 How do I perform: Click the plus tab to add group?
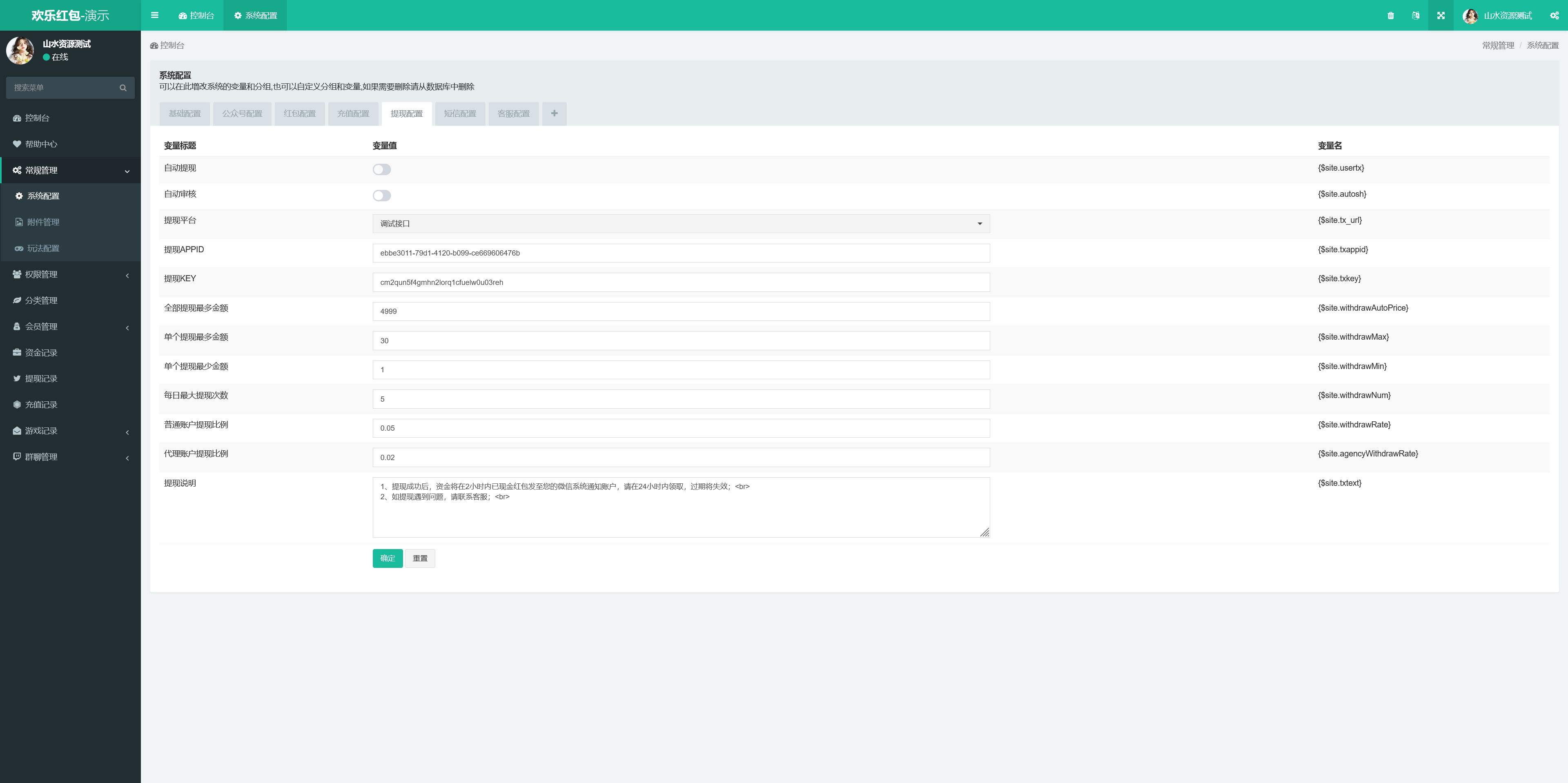(554, 113)
